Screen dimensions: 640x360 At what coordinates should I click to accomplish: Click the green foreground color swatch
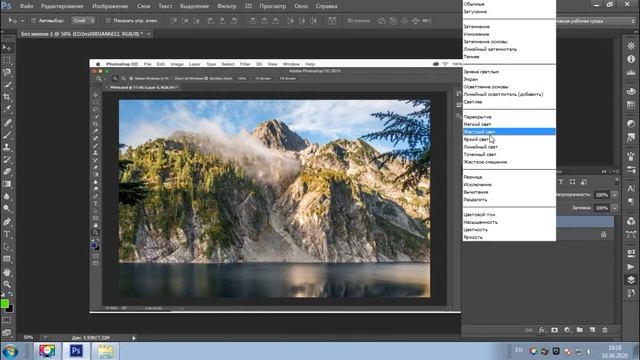[x=4, y=304]
